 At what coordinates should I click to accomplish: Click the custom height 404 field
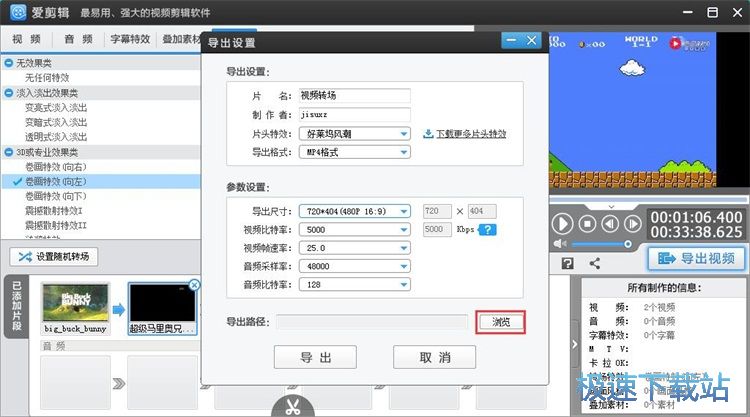tap(482, 211)
